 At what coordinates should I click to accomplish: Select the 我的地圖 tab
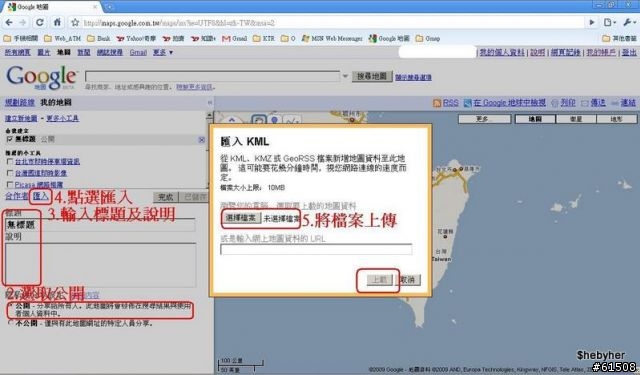(x=56, y=102)
